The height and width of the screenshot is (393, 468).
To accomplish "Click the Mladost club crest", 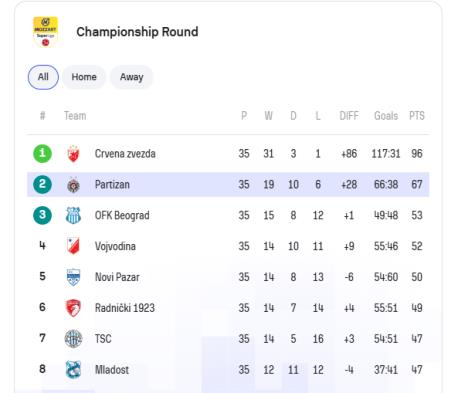I will tap(73, 369).
